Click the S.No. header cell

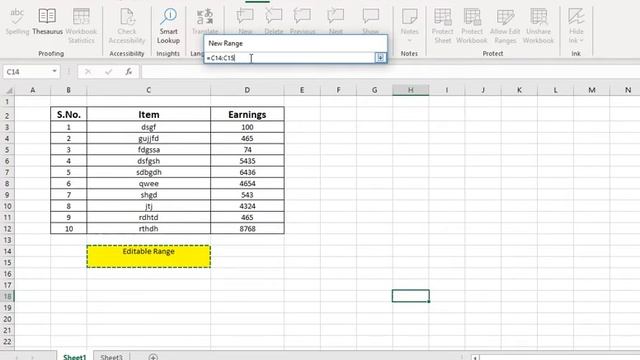pyautogui.click(x=69, y=114)
